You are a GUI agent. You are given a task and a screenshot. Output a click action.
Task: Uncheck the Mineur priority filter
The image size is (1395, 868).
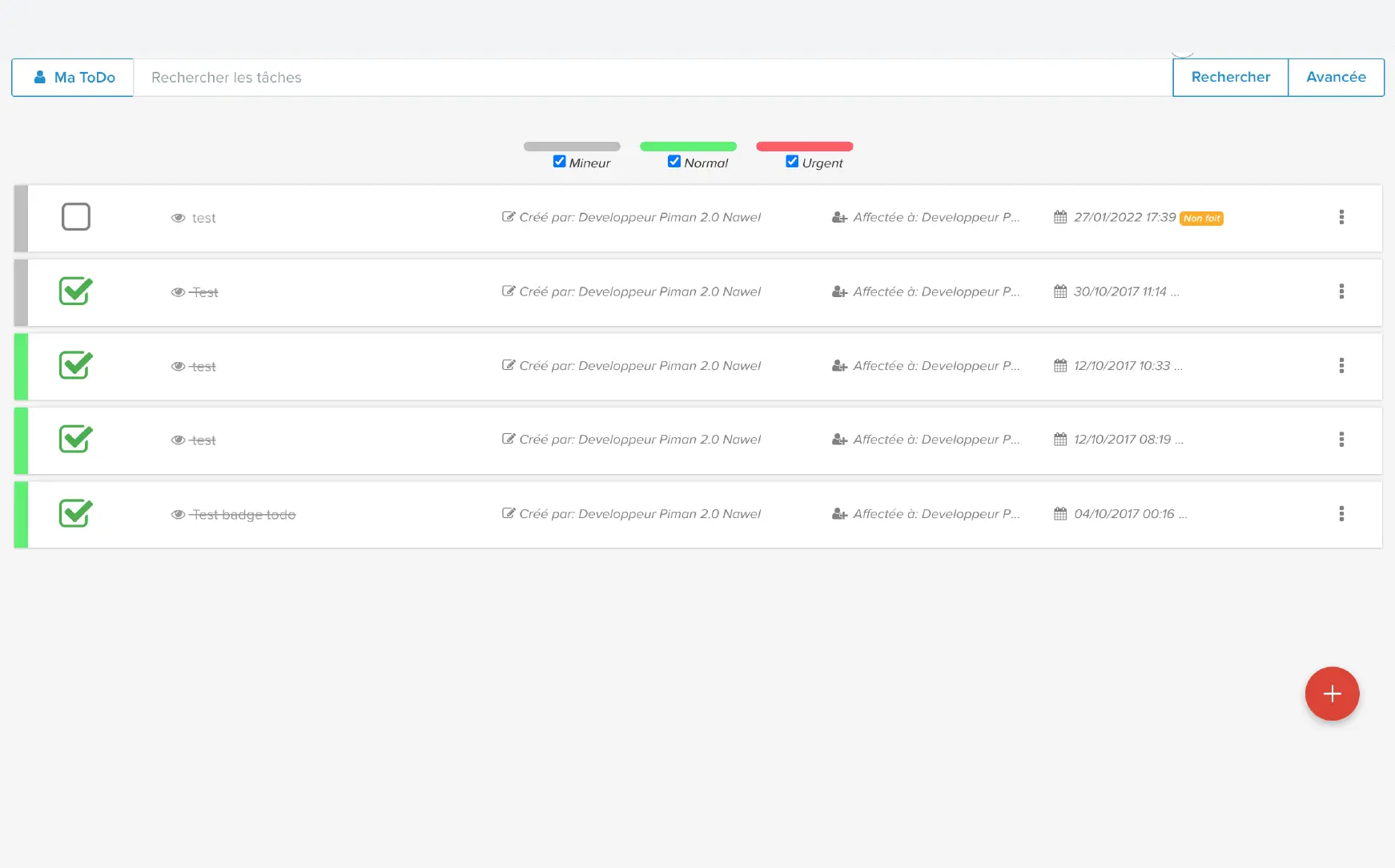[560, 162]
